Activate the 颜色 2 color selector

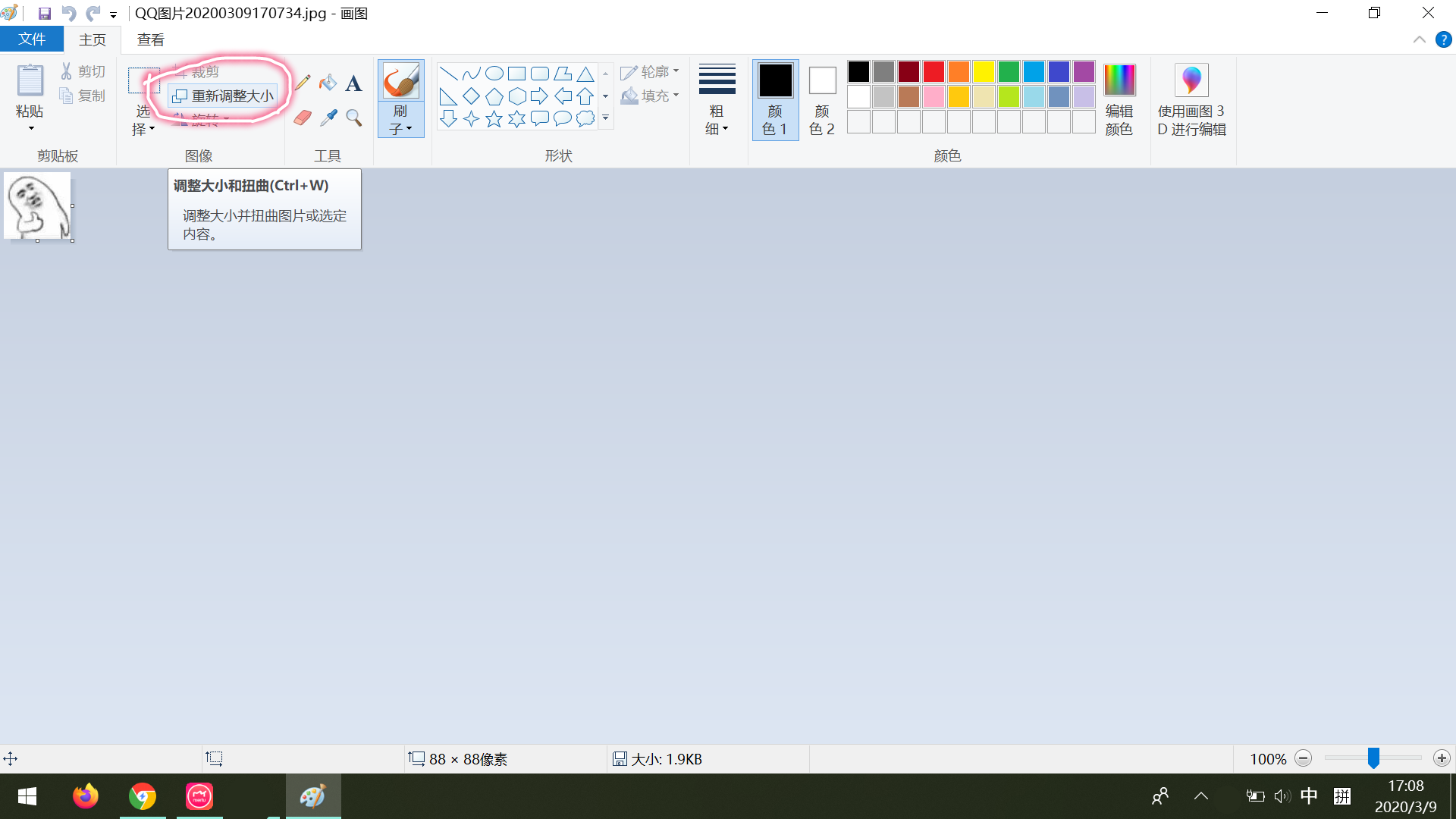[x=822, y=100]
